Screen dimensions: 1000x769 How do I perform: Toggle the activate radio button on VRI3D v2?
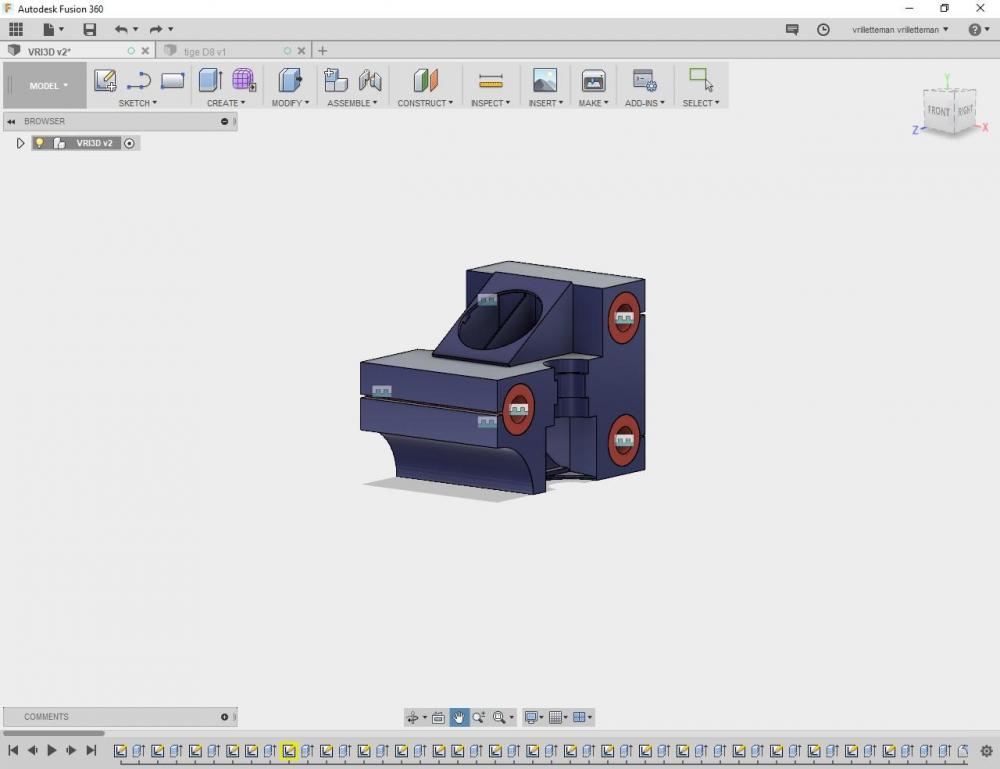click(x=129, y=143)
